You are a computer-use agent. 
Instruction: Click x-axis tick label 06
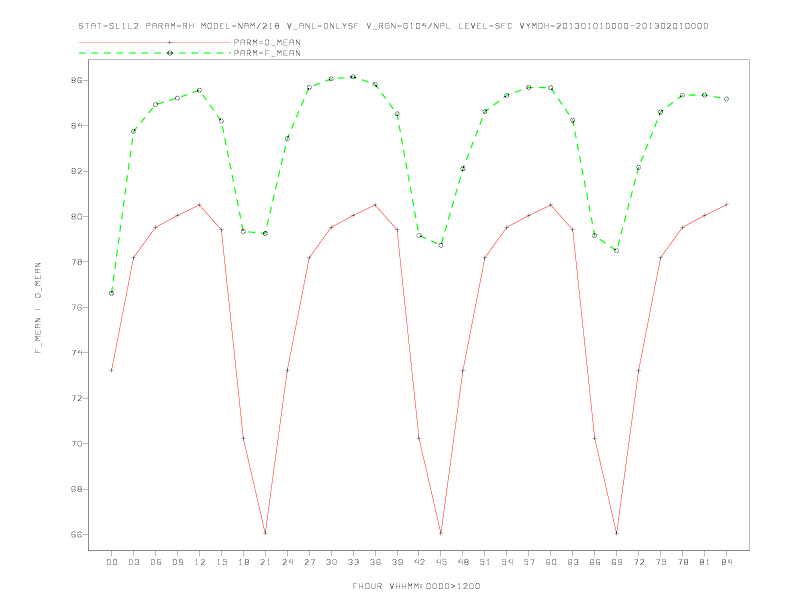[156, 562]
